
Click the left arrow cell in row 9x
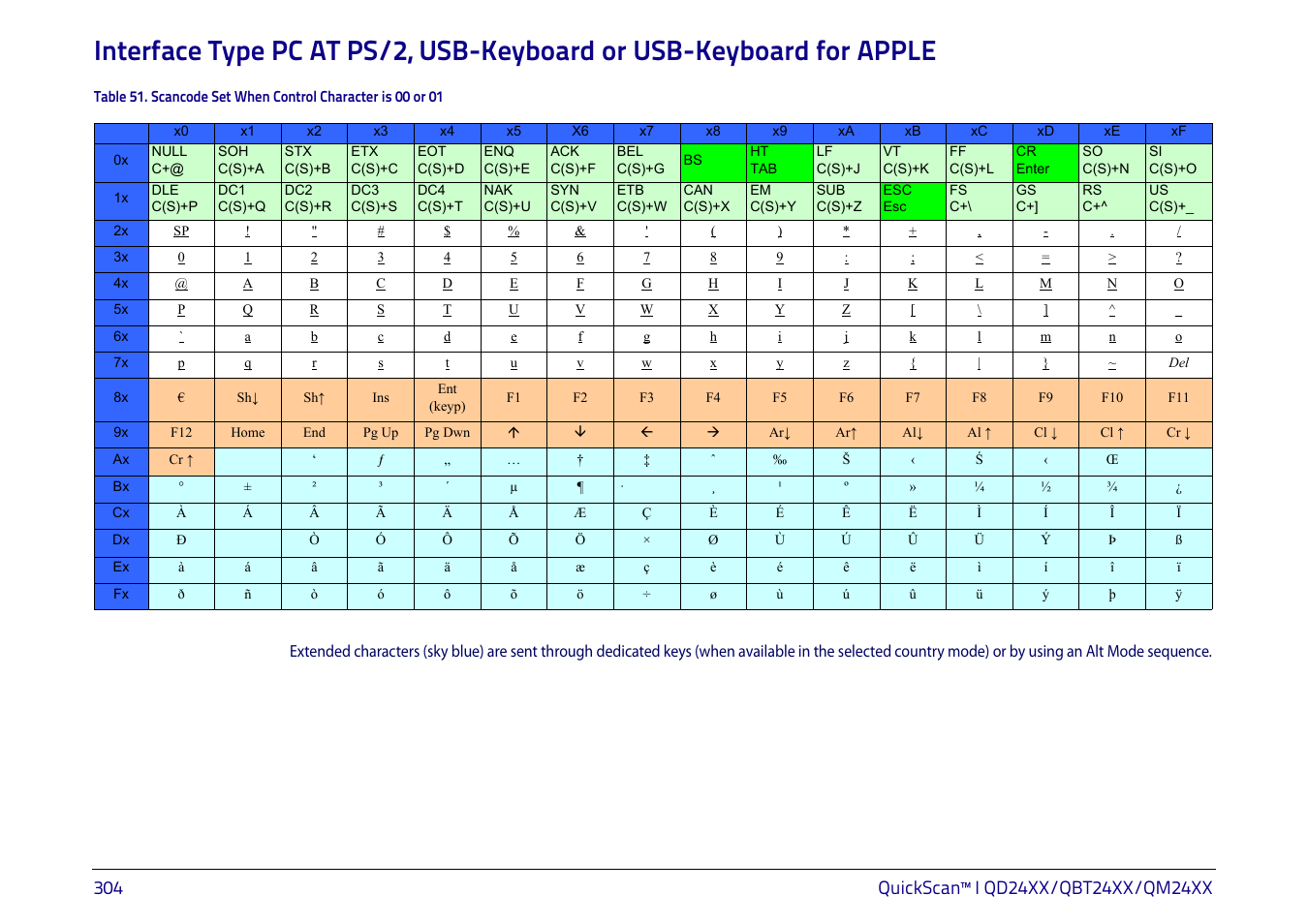(646, 434)
